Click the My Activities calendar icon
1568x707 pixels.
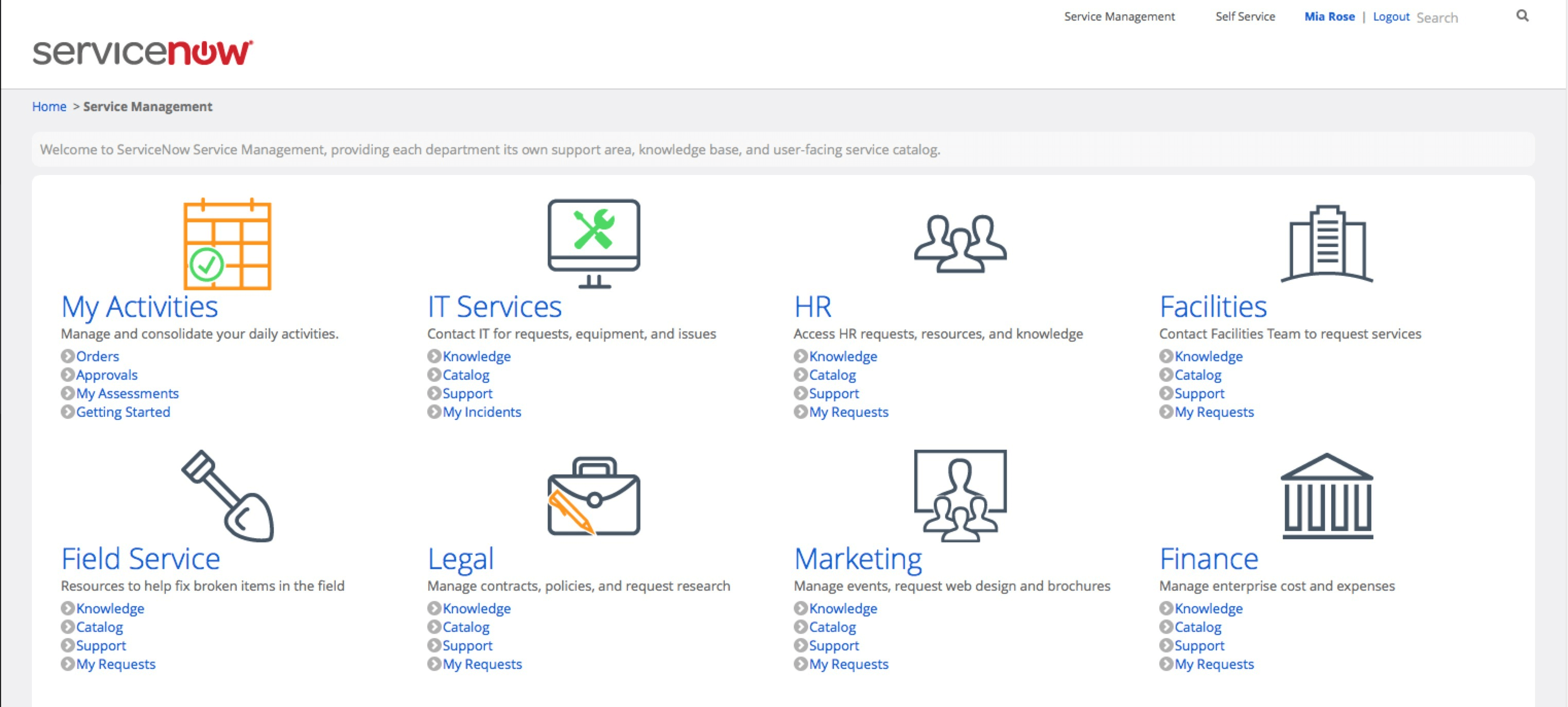227,244
